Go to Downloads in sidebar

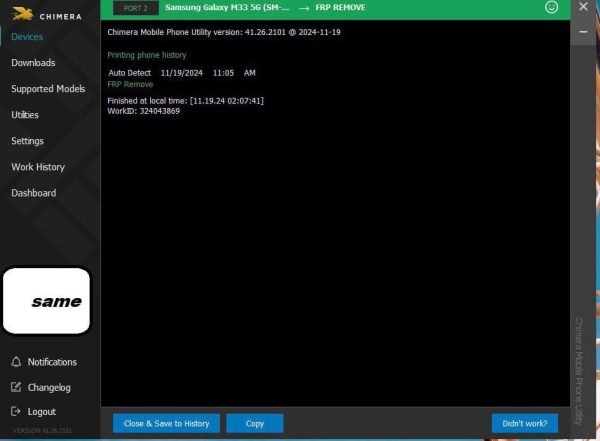pyautogui.click(x=33, y=63)
